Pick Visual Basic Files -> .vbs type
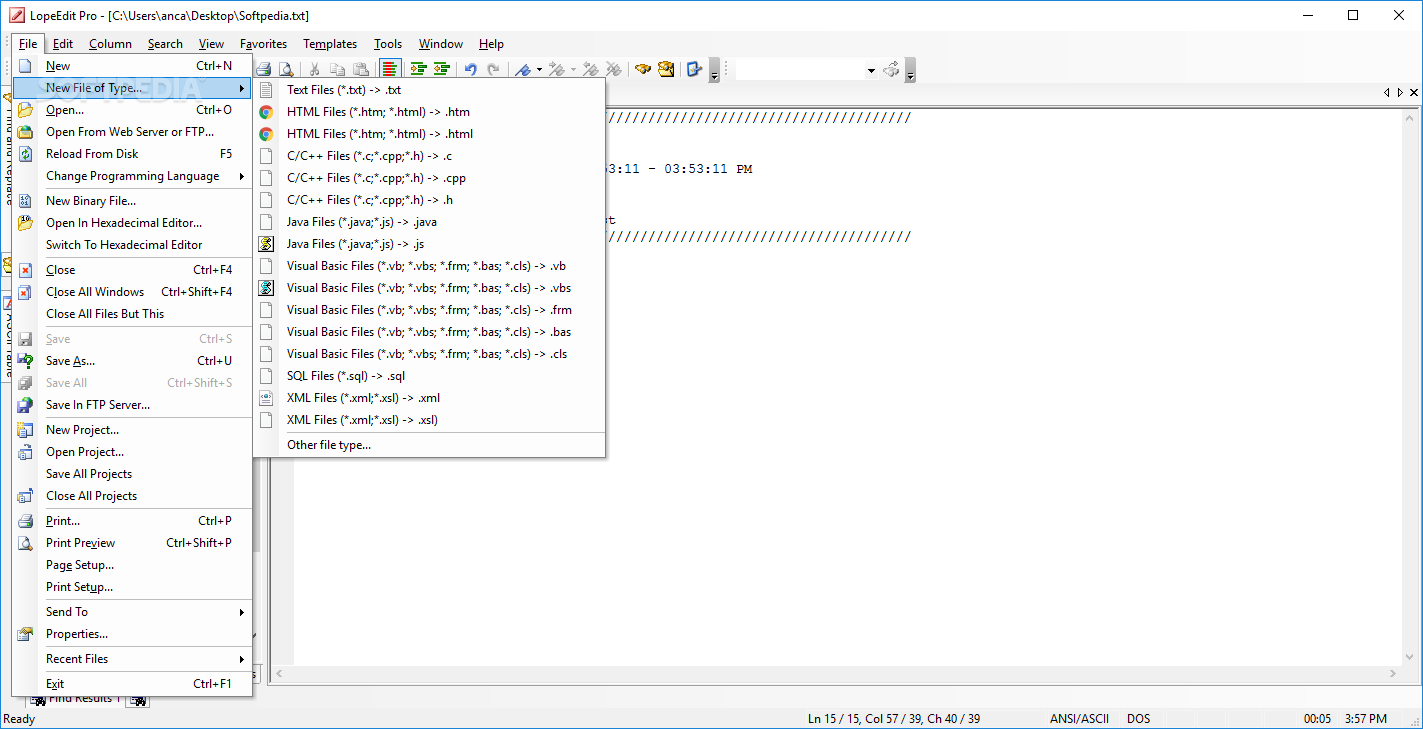 click(x=430, y=288)
